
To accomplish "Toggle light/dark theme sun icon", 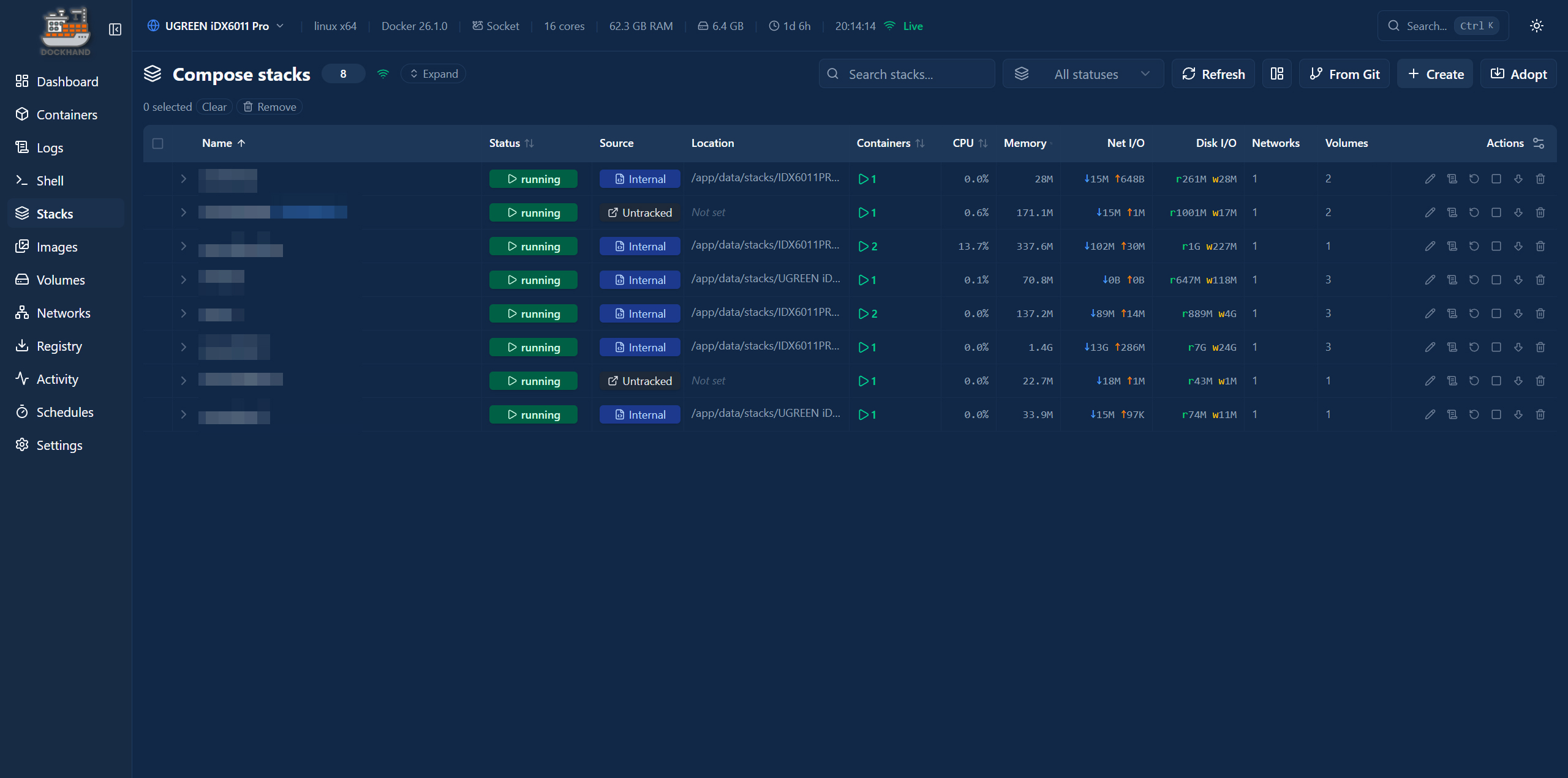I will pos(1536,26).
